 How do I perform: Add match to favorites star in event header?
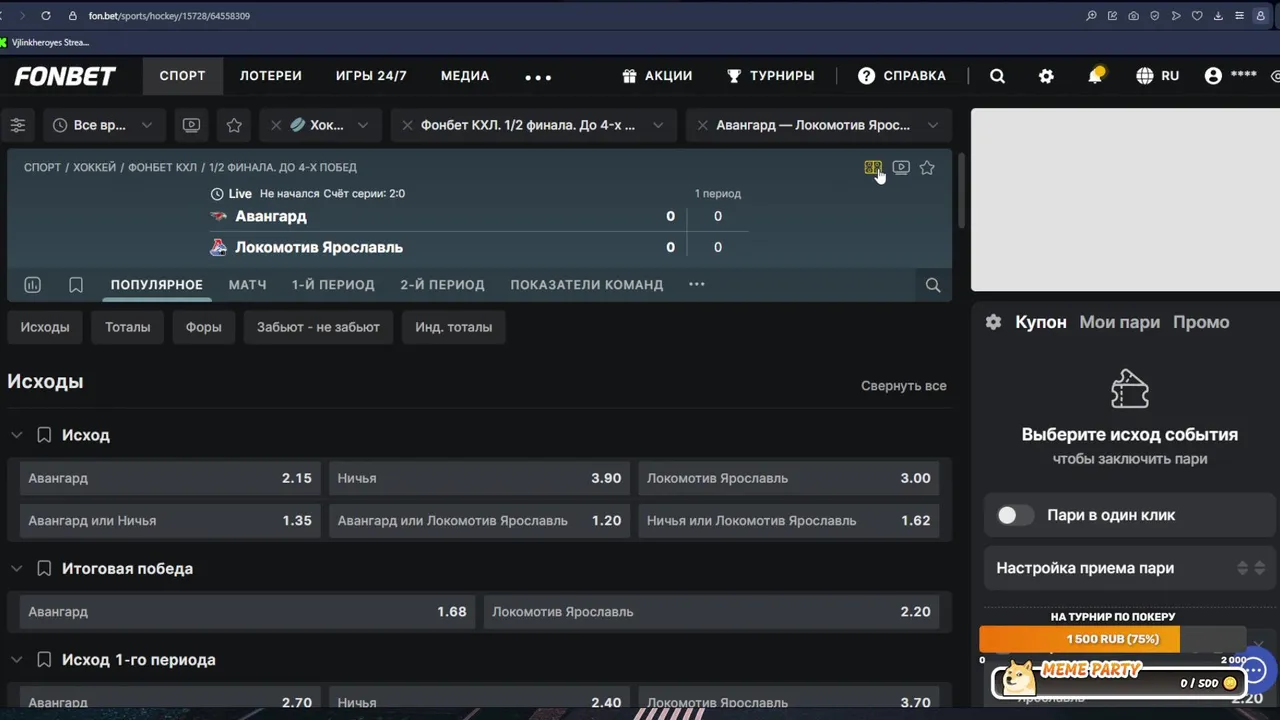click(x=927, y=168)
